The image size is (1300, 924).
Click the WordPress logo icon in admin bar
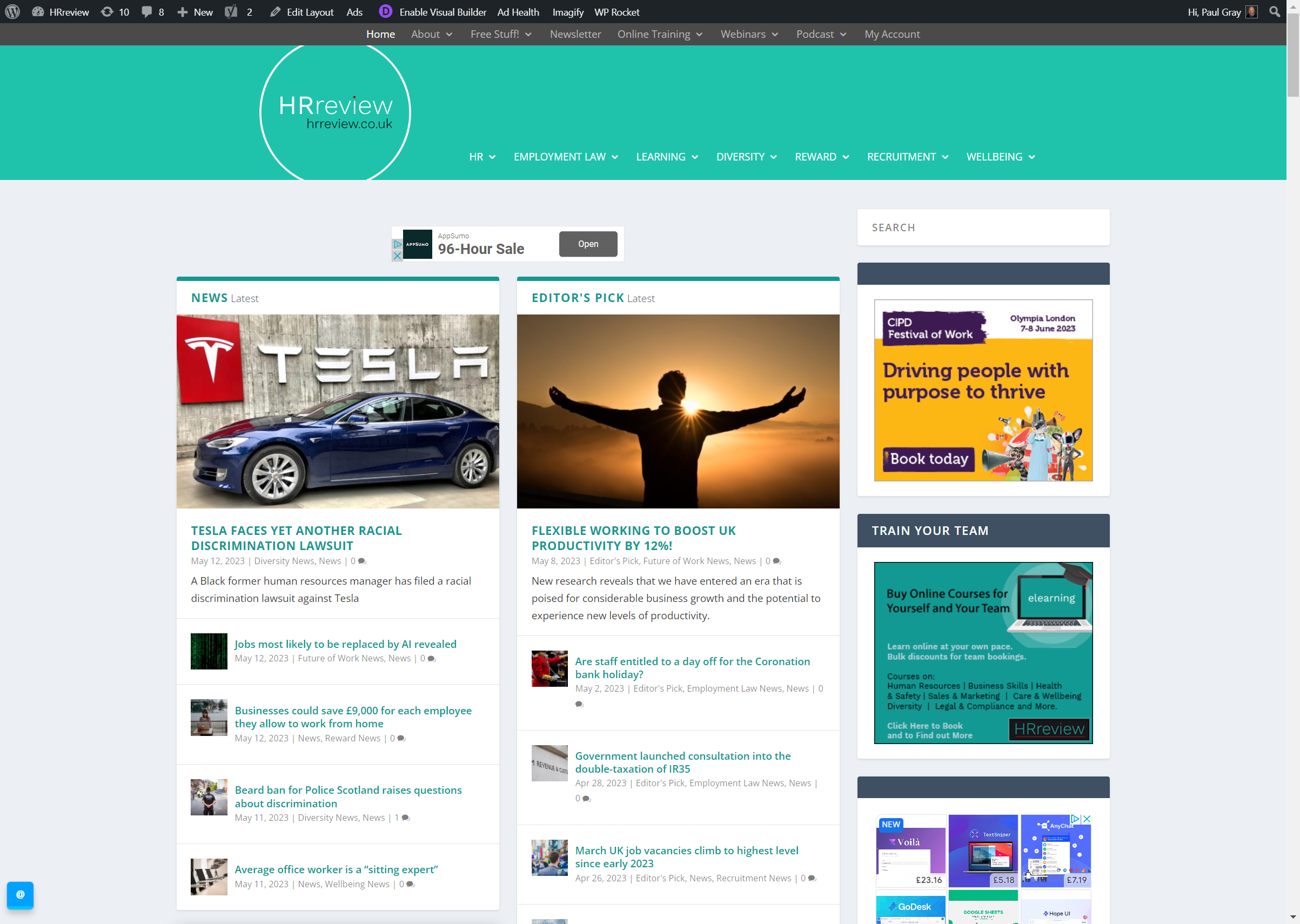[12, 11]
